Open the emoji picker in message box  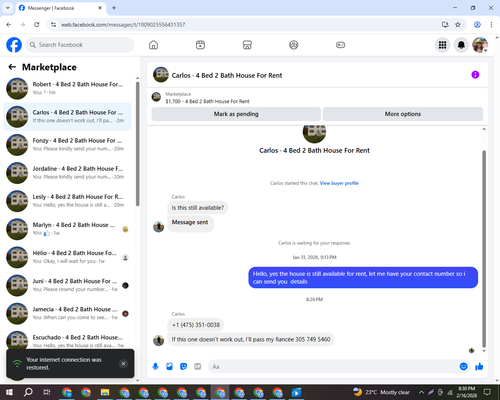(x=463, y=367)
